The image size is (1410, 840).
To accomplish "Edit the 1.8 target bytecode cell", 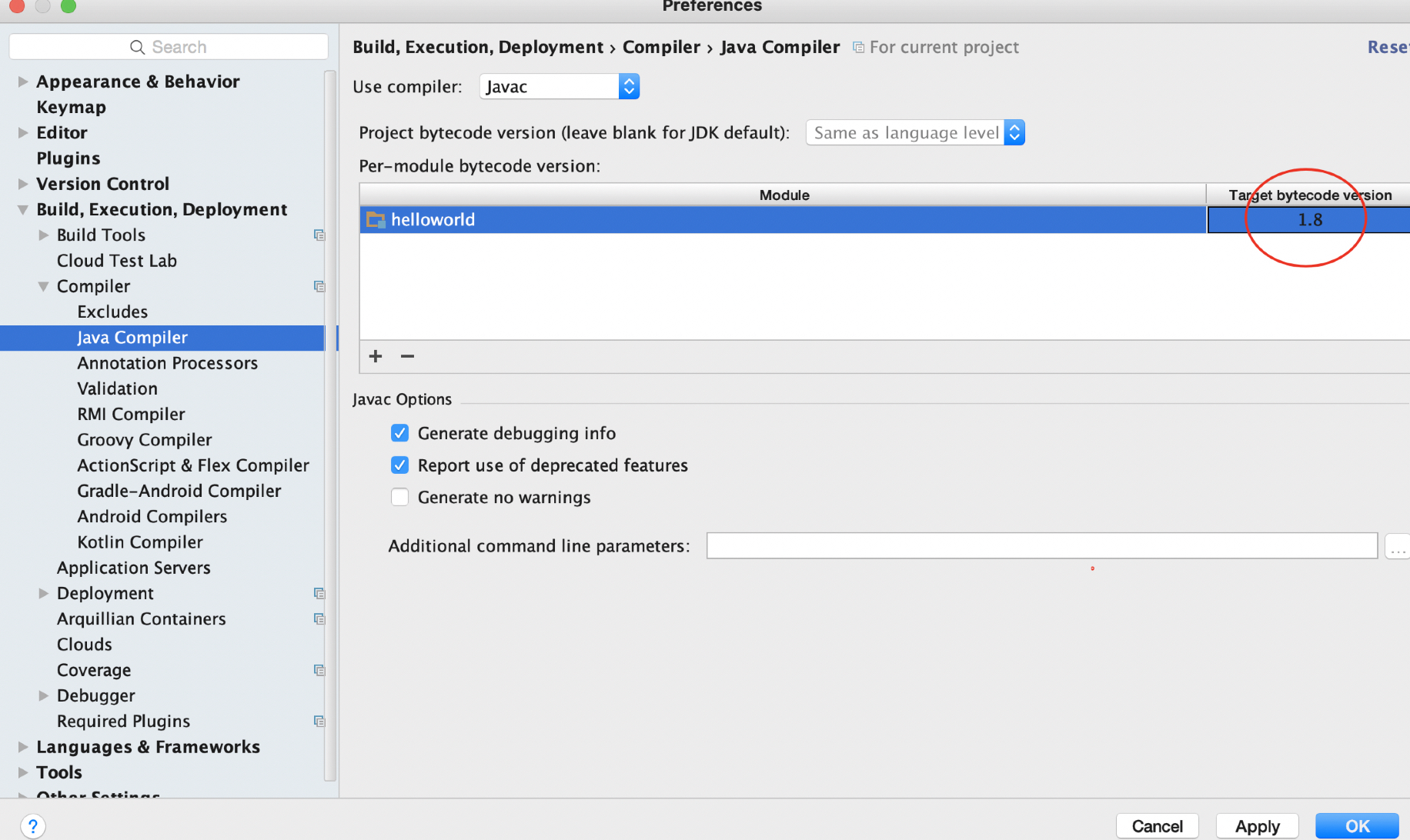I will (1309, 220).
